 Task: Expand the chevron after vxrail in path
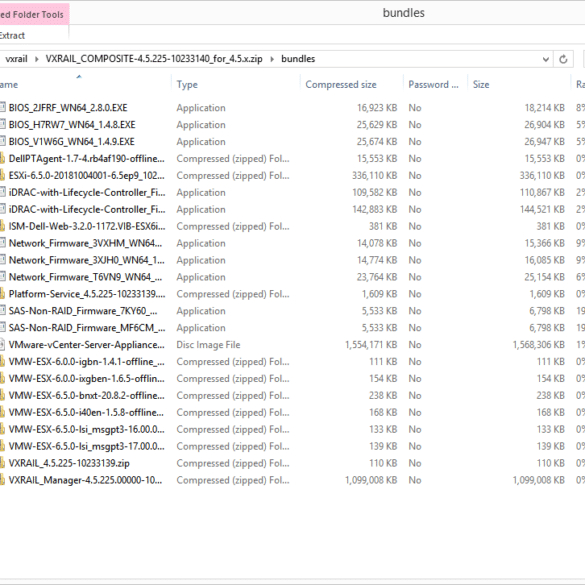(x=37, y=59)
